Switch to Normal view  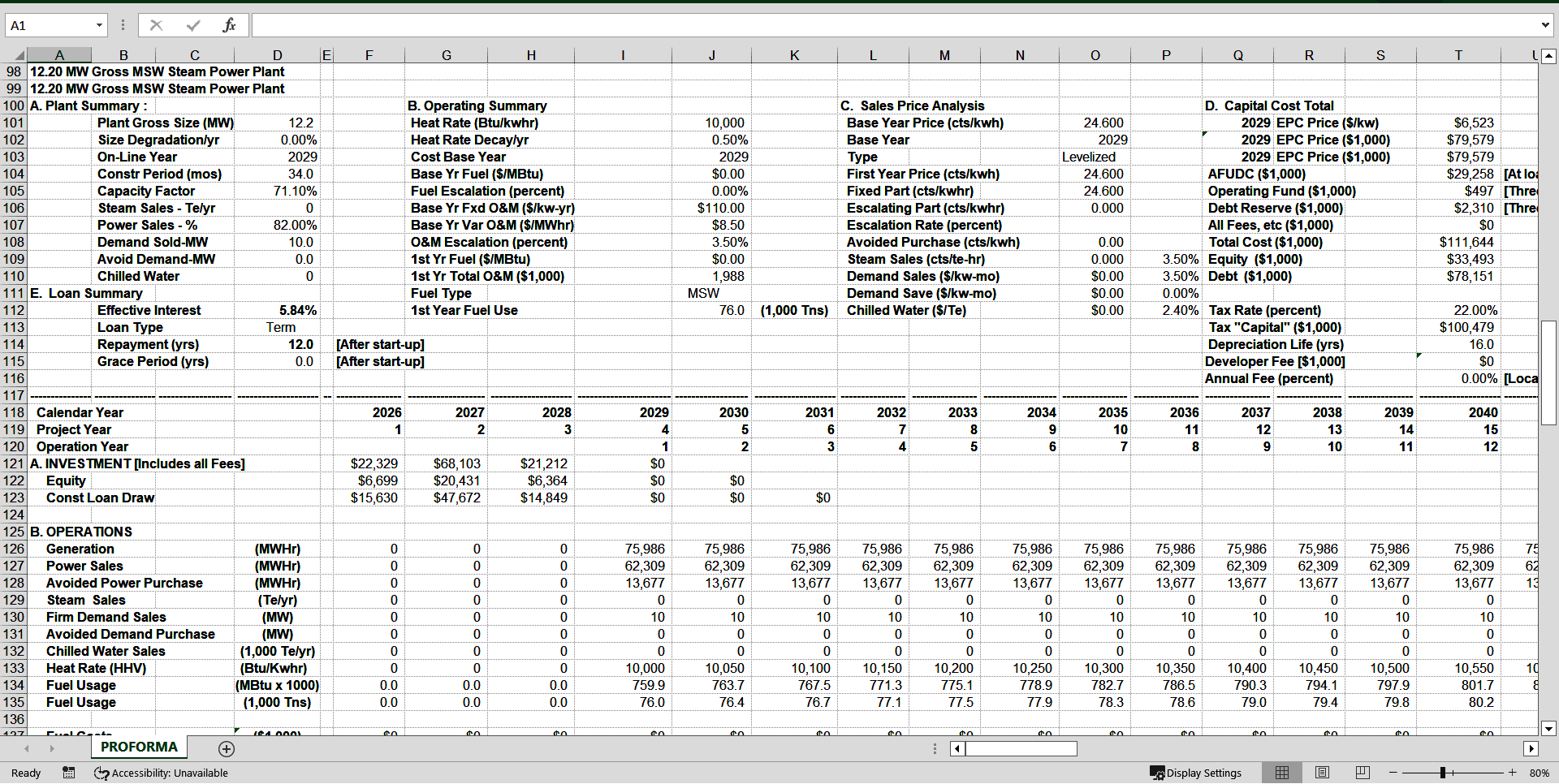[1283, 773]
